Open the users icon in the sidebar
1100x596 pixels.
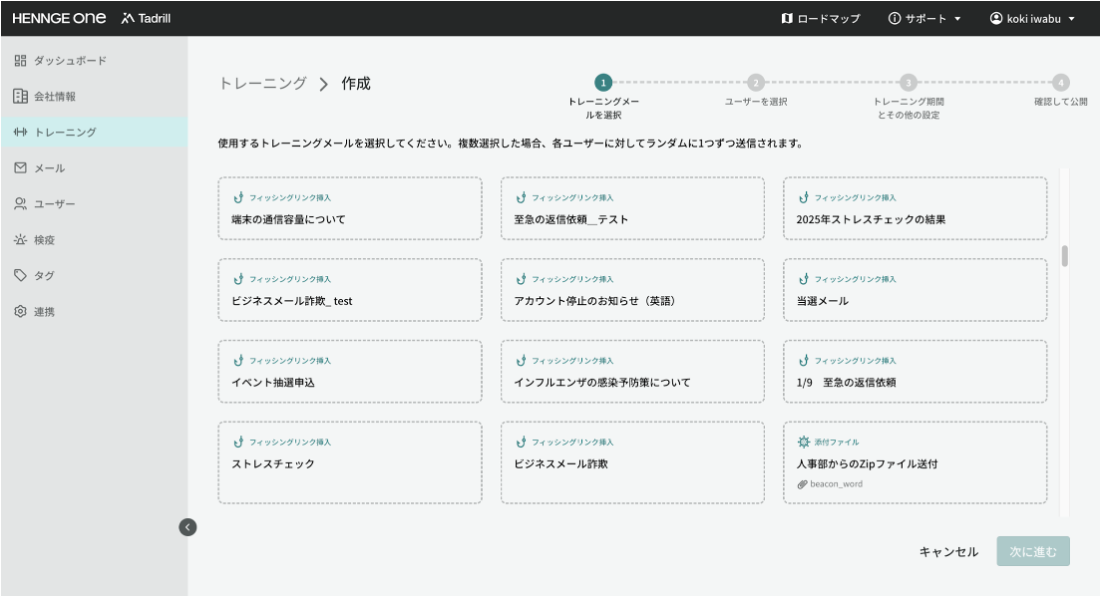pos(23,202)
